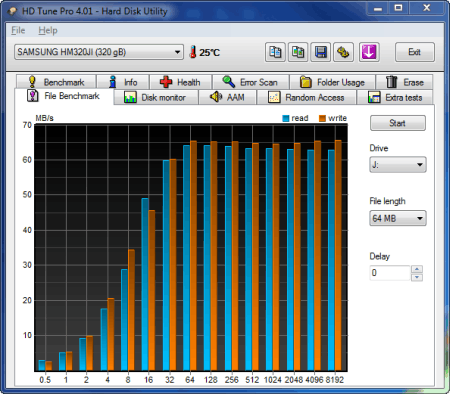Viewport: 450px width, 394px height.
Task: Open the Help menu
Action: click(x=48, y=30)
